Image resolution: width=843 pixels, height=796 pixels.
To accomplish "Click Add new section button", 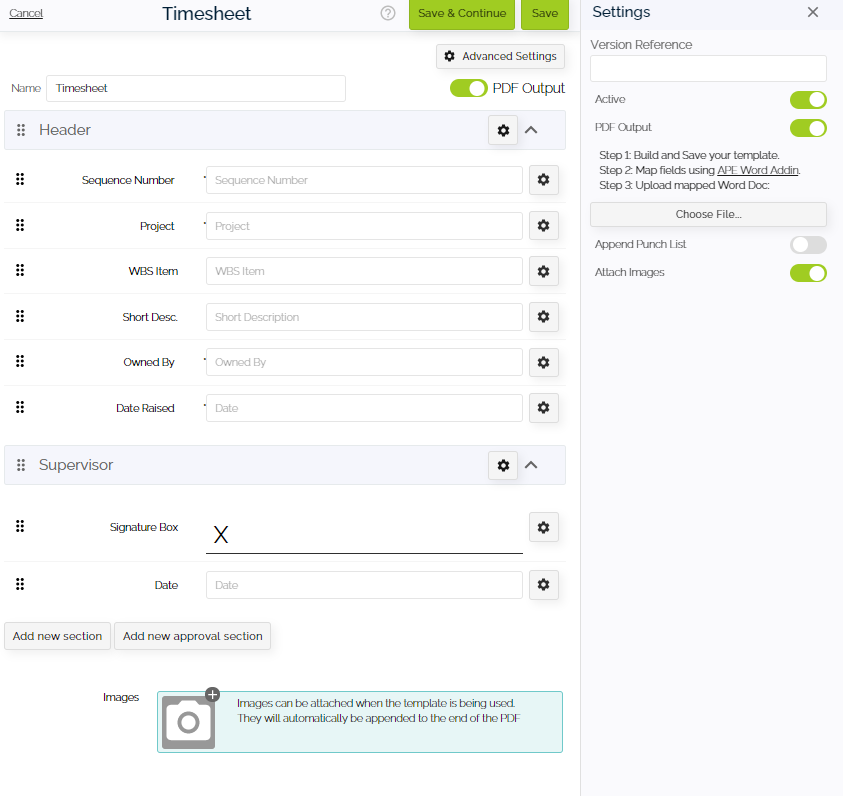I will point(58,636).
